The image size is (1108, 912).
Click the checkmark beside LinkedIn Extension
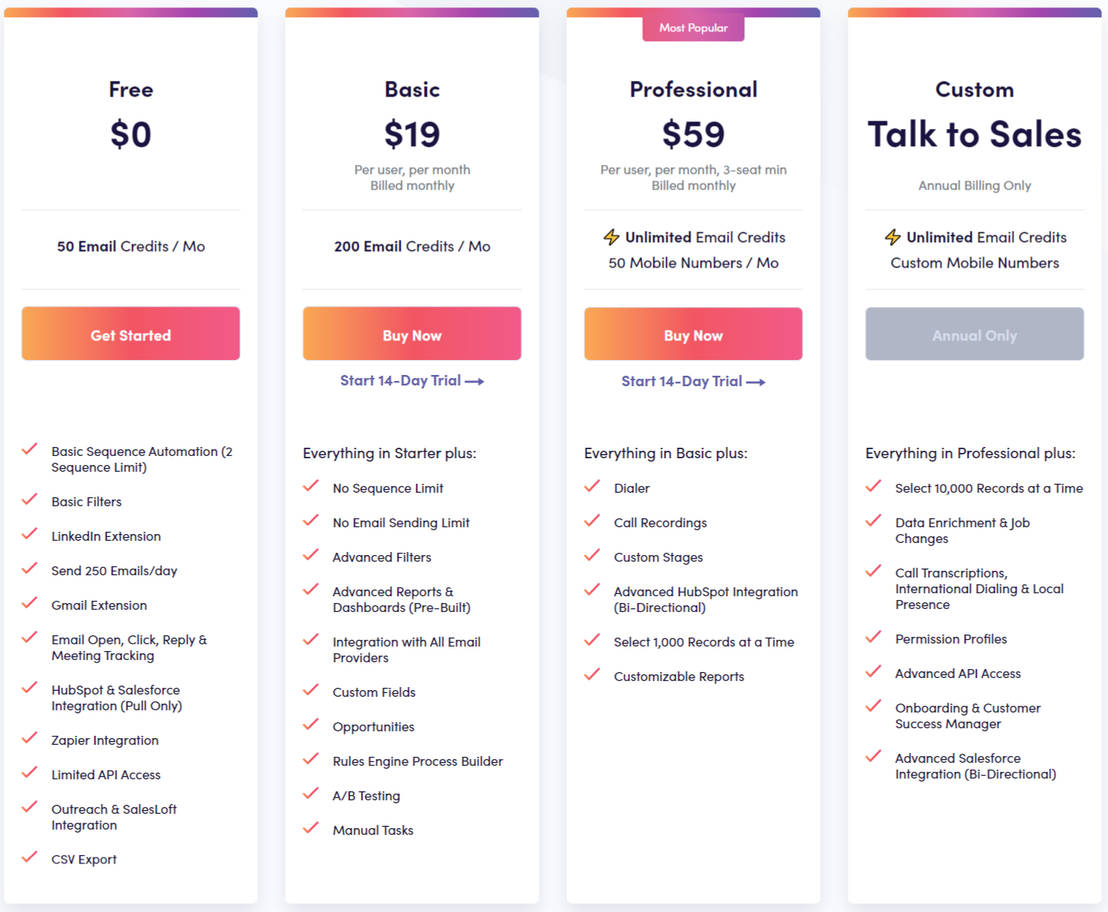(29, 536)
